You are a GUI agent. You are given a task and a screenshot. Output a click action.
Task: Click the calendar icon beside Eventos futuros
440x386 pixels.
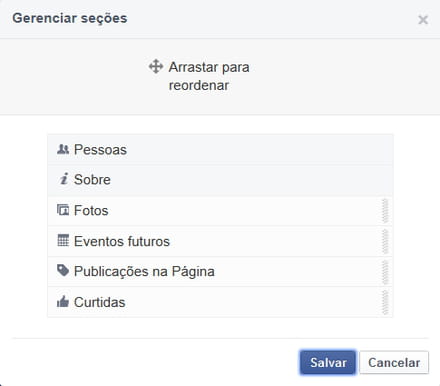(x=63, y=240)
